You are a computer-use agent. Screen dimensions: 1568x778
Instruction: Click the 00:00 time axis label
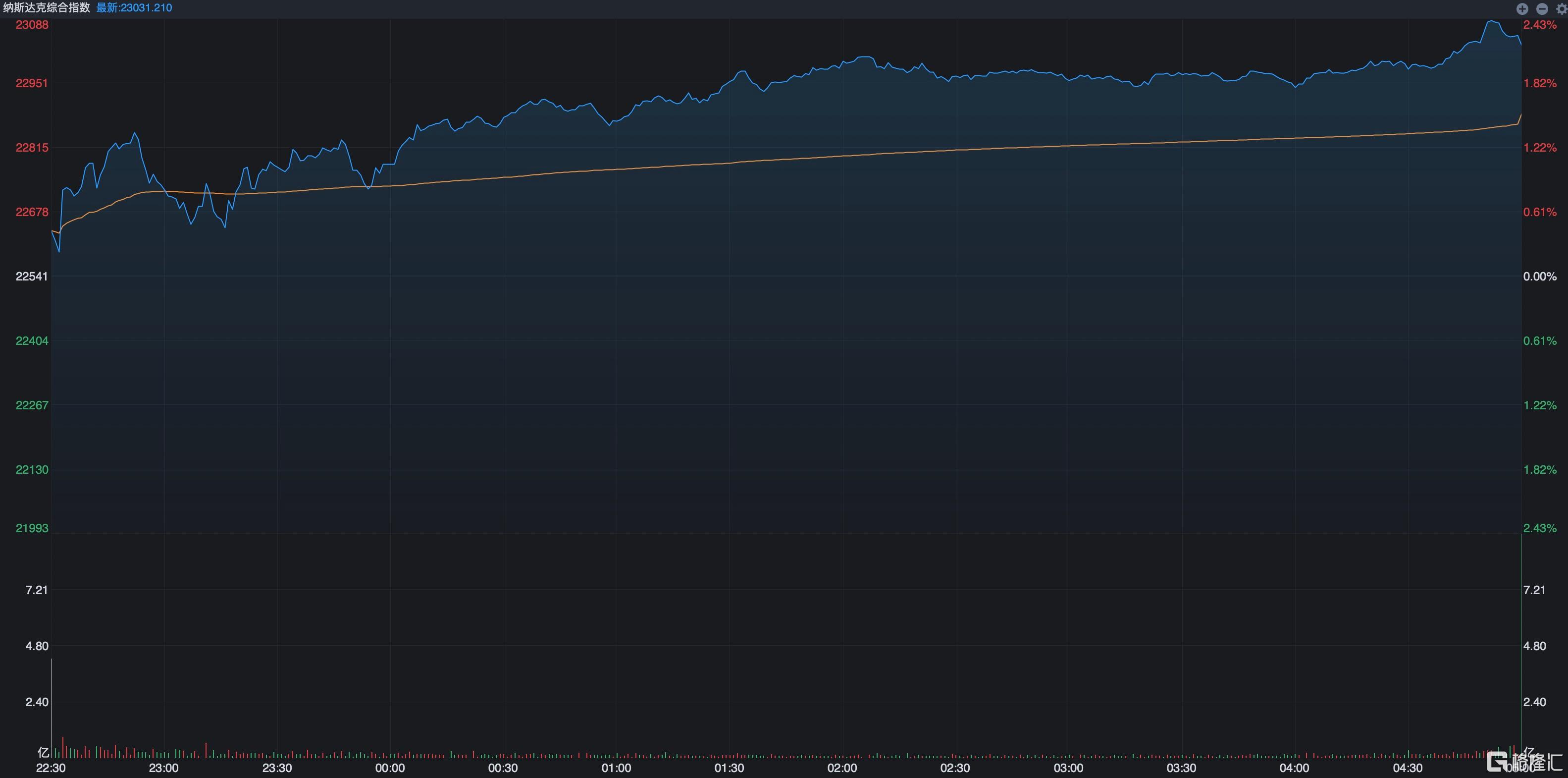(x=390, y=768)
